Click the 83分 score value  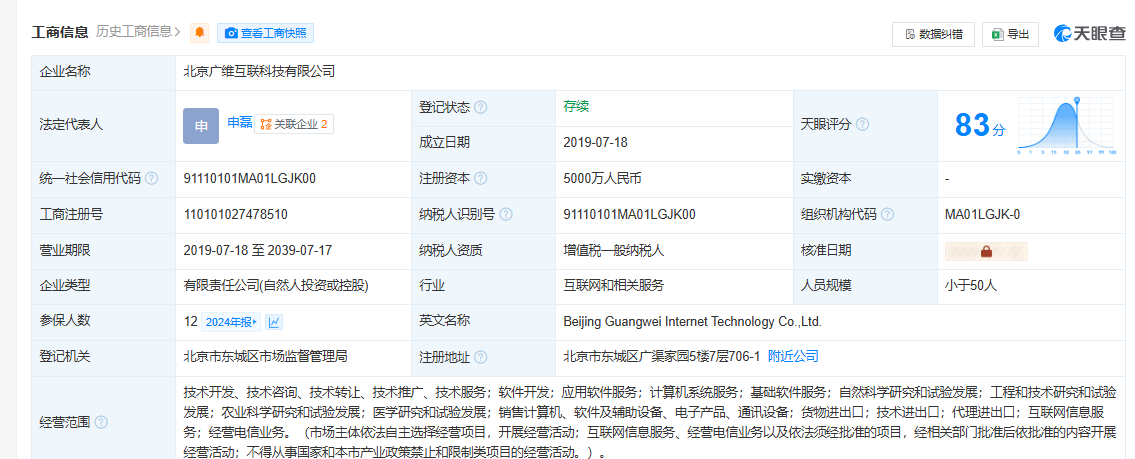pyautogui.click(x=980, y=125)
